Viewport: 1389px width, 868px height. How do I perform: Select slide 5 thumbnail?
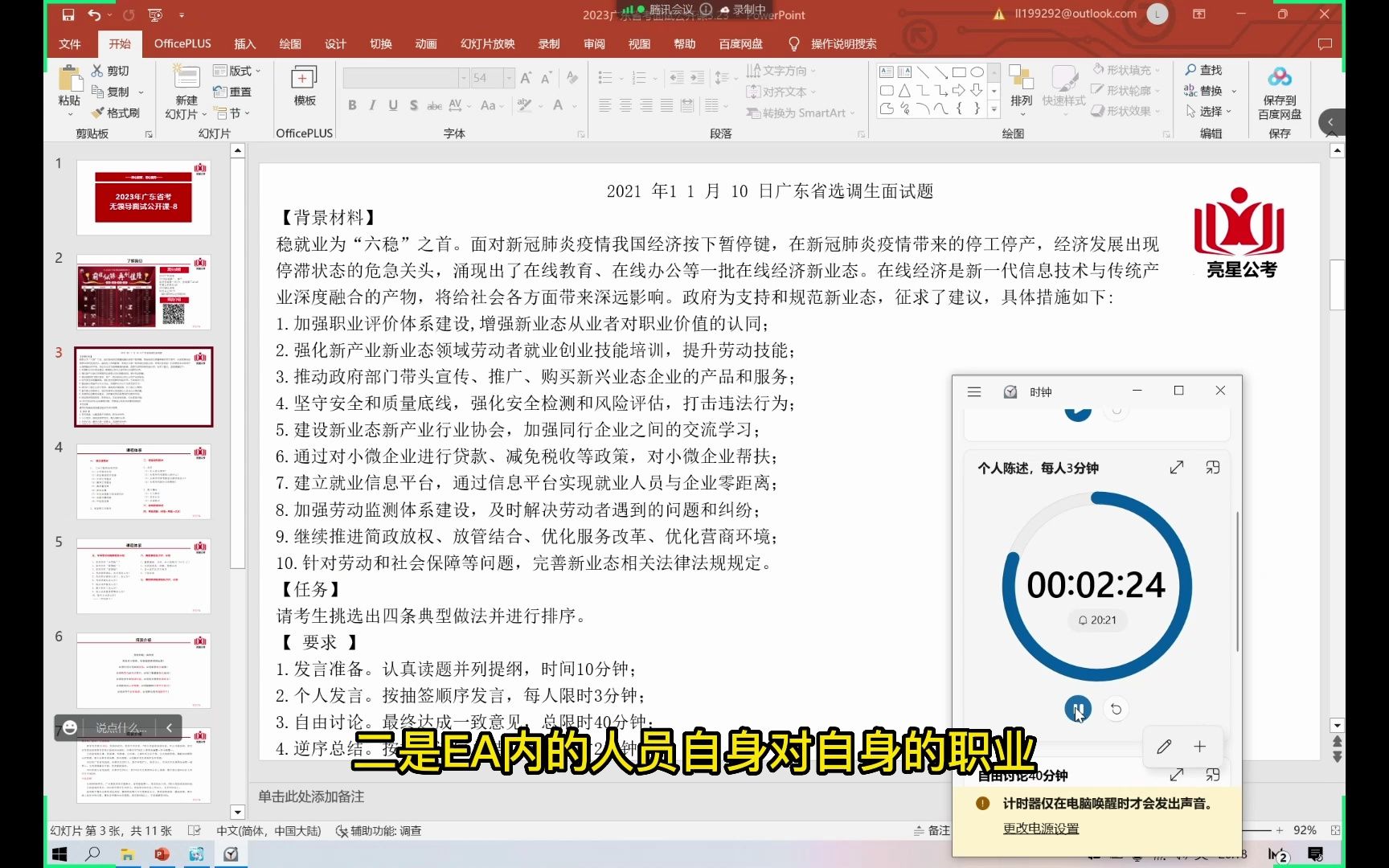click(144, 576)
